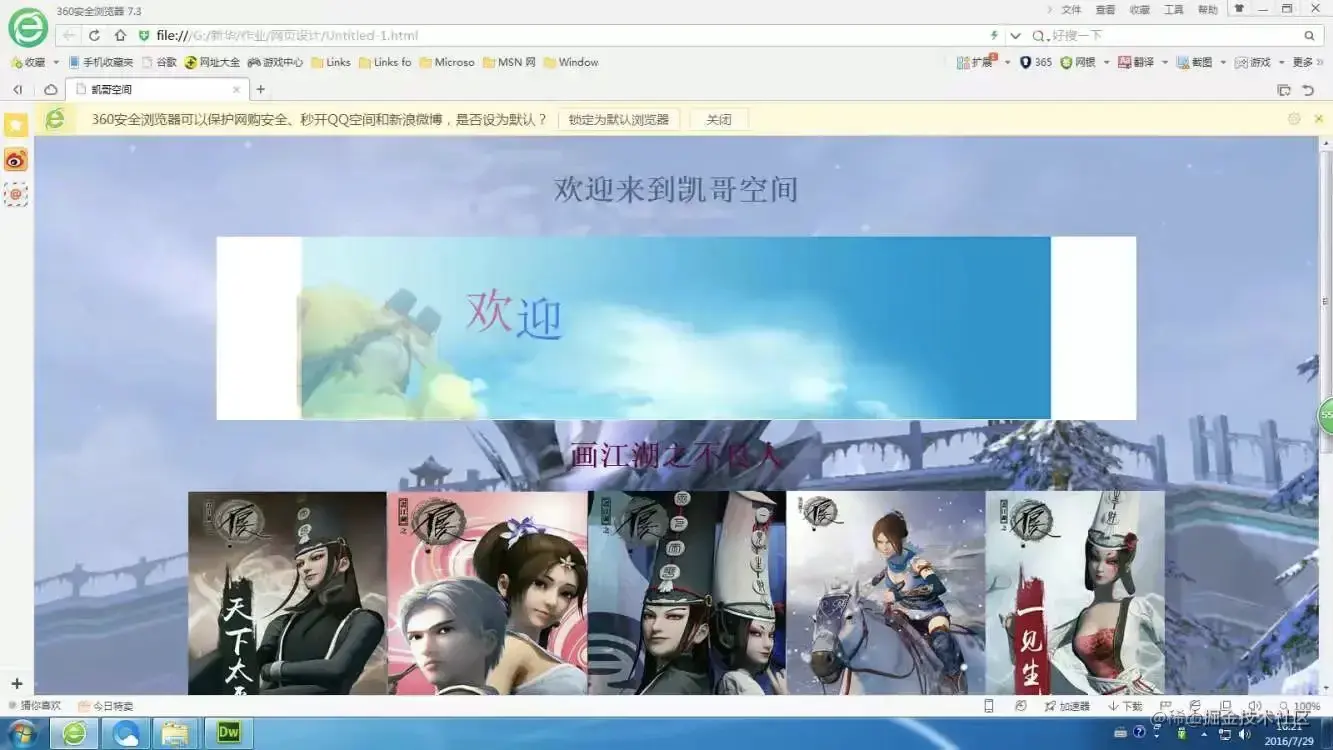Close the notification bar with X
This screenshot has width=1333, height=750.
[1319, 119]
